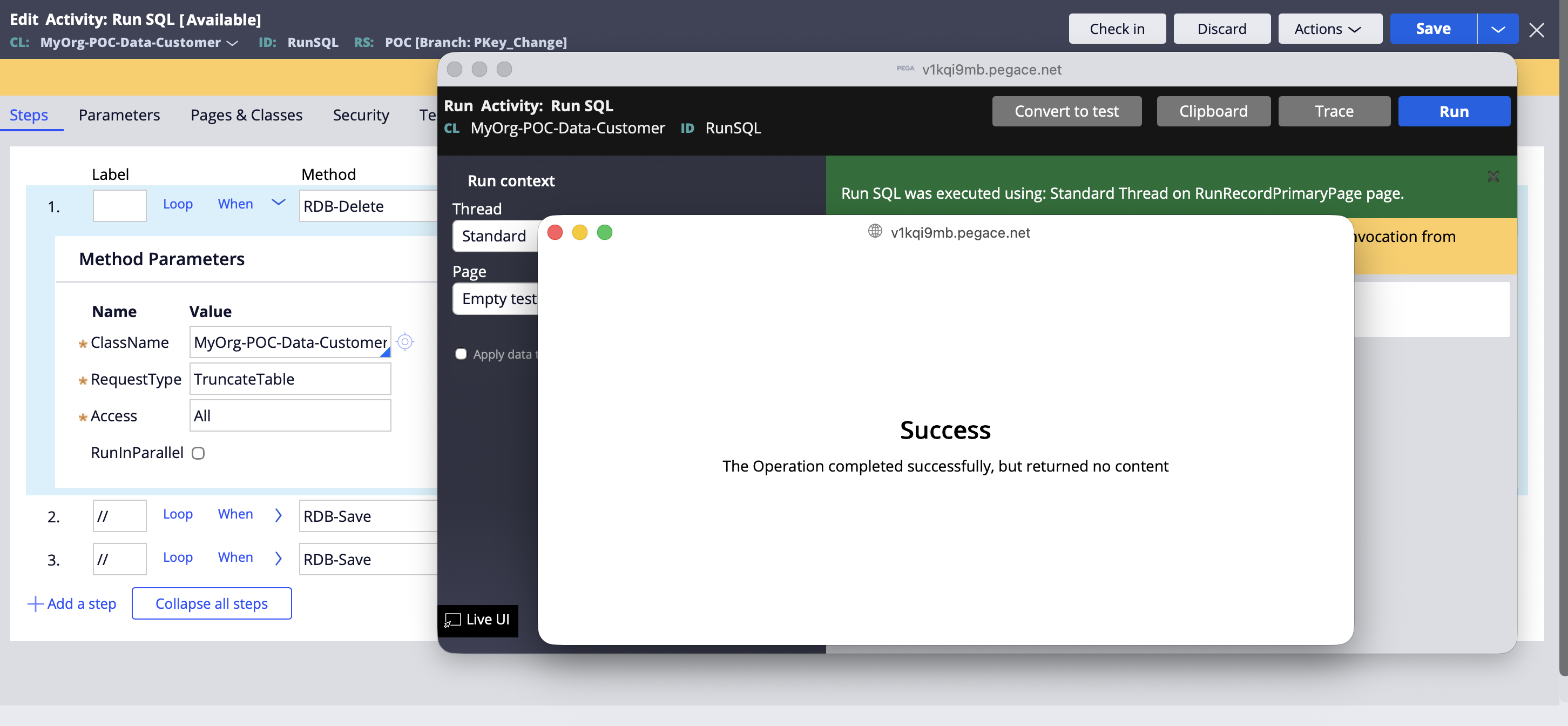Image resolution: width=1568 pixels, height=726 pixels.
Task: Click the ClassName target crosshair icon
Action: point(405,342)
